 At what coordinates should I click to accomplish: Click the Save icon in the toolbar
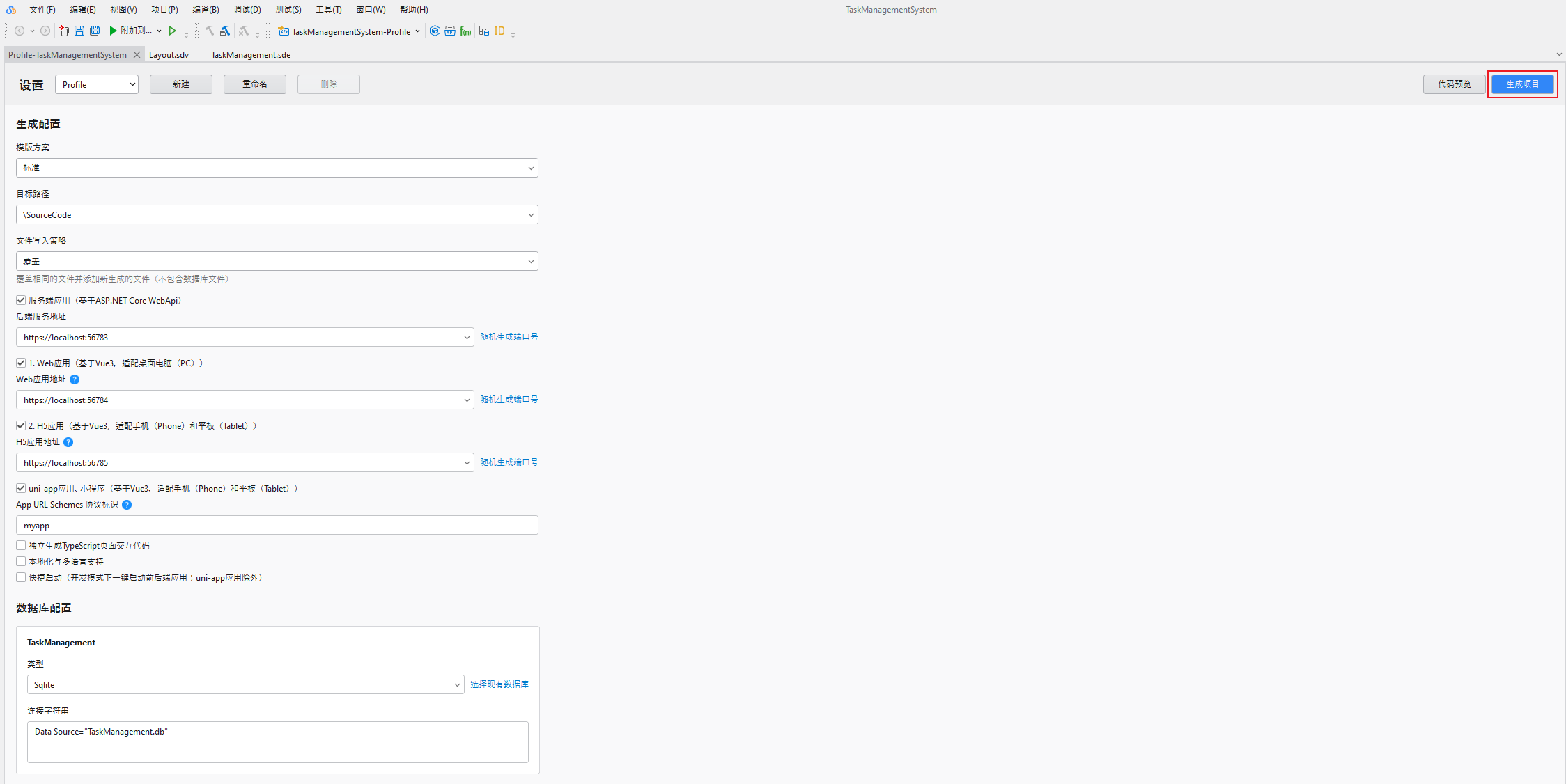tap(79, 31)
